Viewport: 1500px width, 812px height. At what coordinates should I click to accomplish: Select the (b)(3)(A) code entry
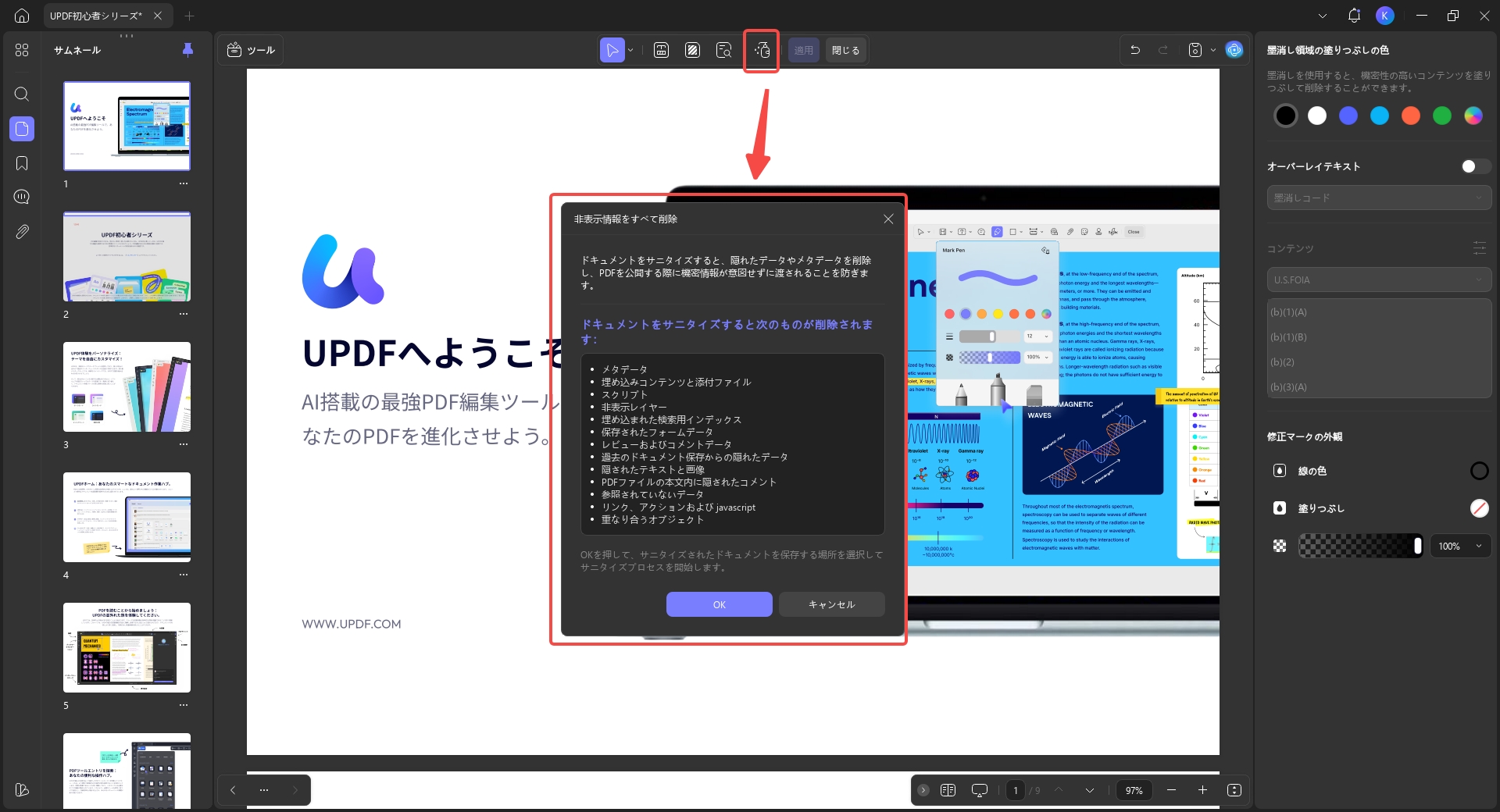(1379, 387)
